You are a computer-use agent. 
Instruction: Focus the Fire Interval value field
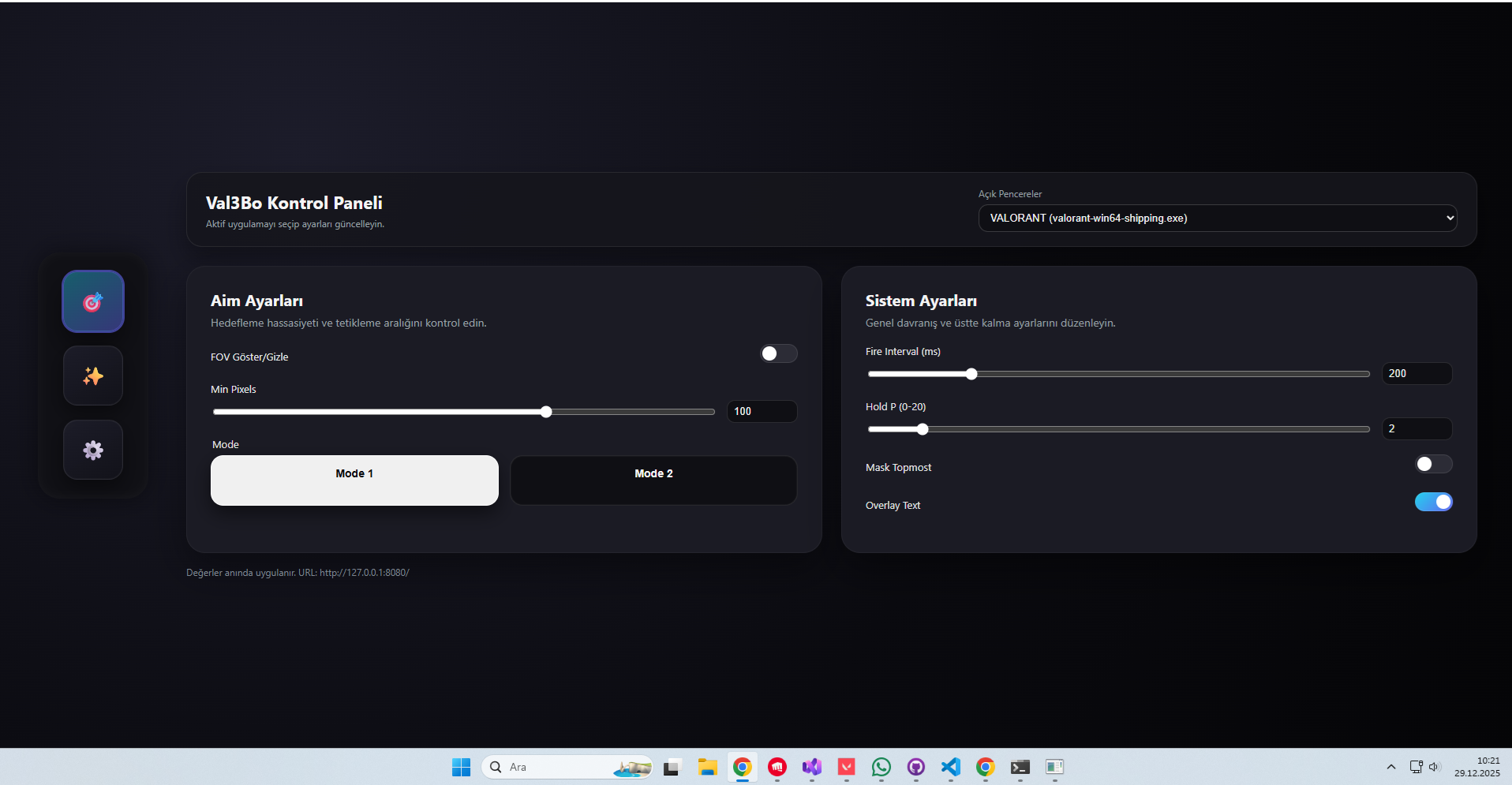click(1417, 373)
